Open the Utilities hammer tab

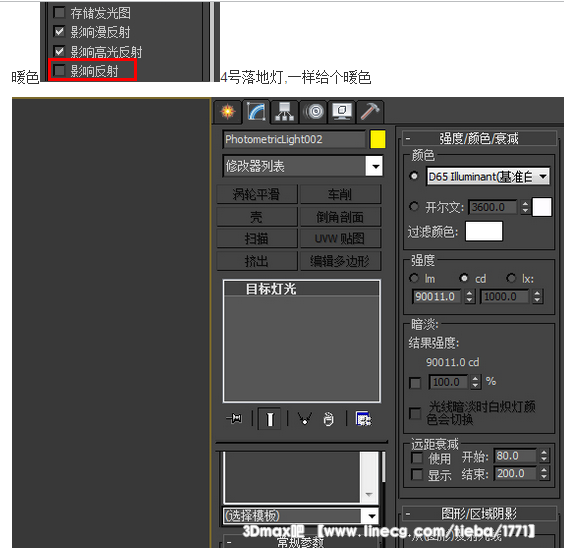[x=370, y=112]
